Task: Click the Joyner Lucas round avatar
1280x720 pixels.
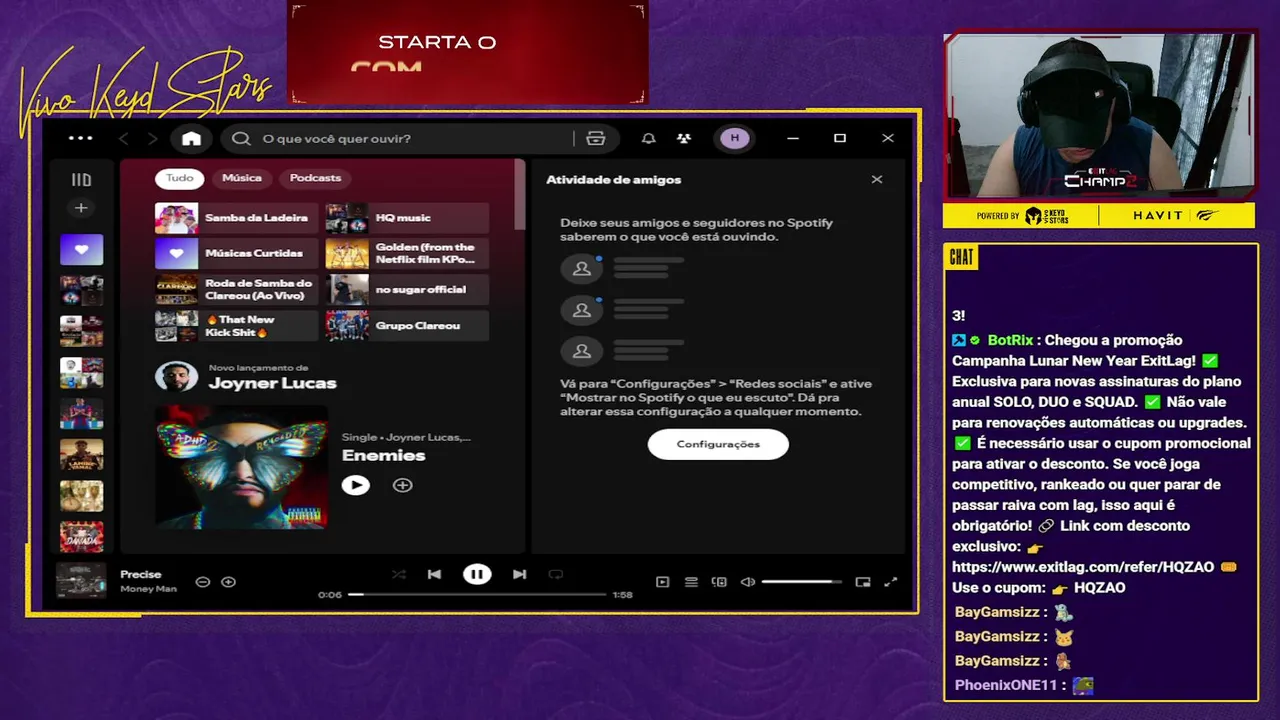Action: coord(176,376)
